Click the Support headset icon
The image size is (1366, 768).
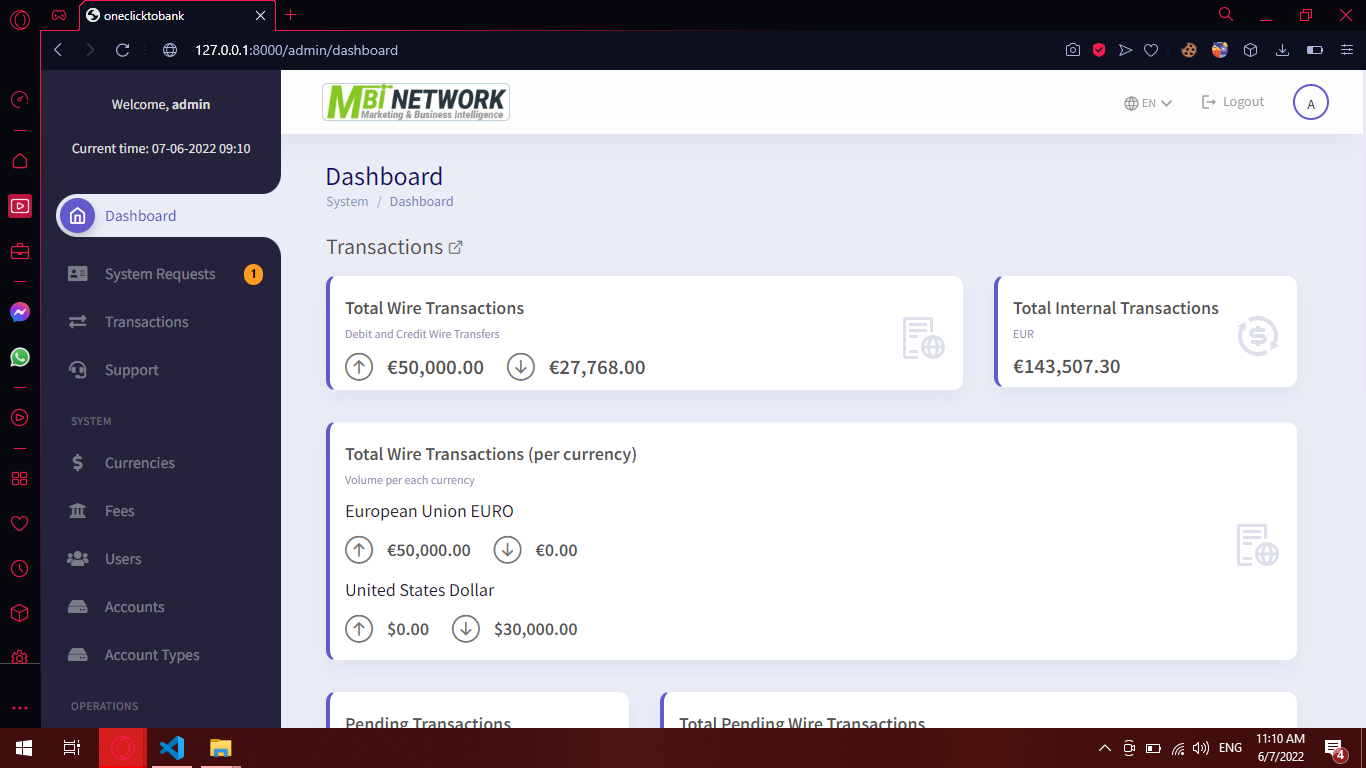[78, 369]
